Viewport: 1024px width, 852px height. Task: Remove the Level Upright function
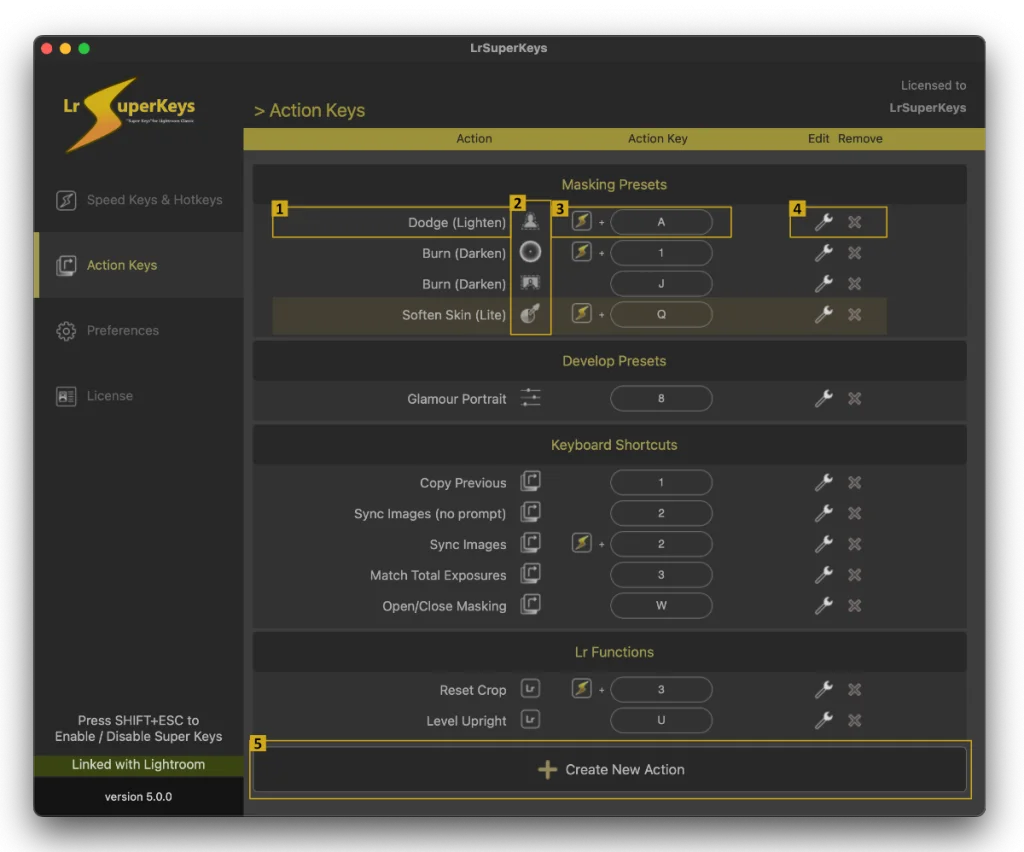tap(854, 720)
